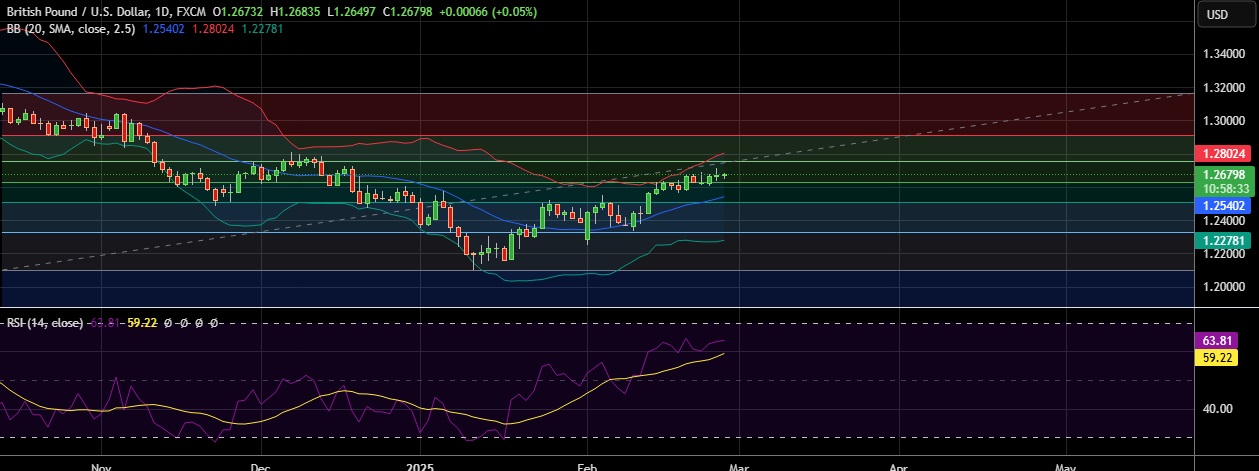Click the 1.22000 price scale level
Image resolution: width=1259 pixels, height=471 pixels.
click(x=1224, y=255)
